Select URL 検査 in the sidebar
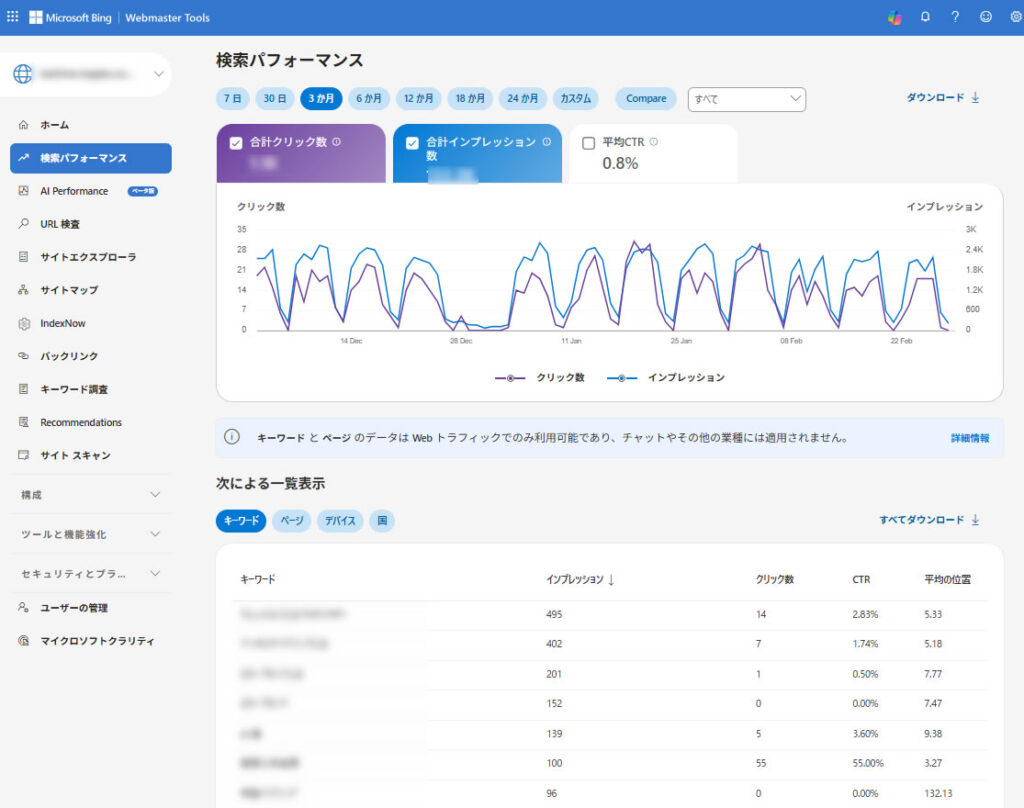Screen dimensions: 1024x808 pyautogui.click(x=62, y=223)
